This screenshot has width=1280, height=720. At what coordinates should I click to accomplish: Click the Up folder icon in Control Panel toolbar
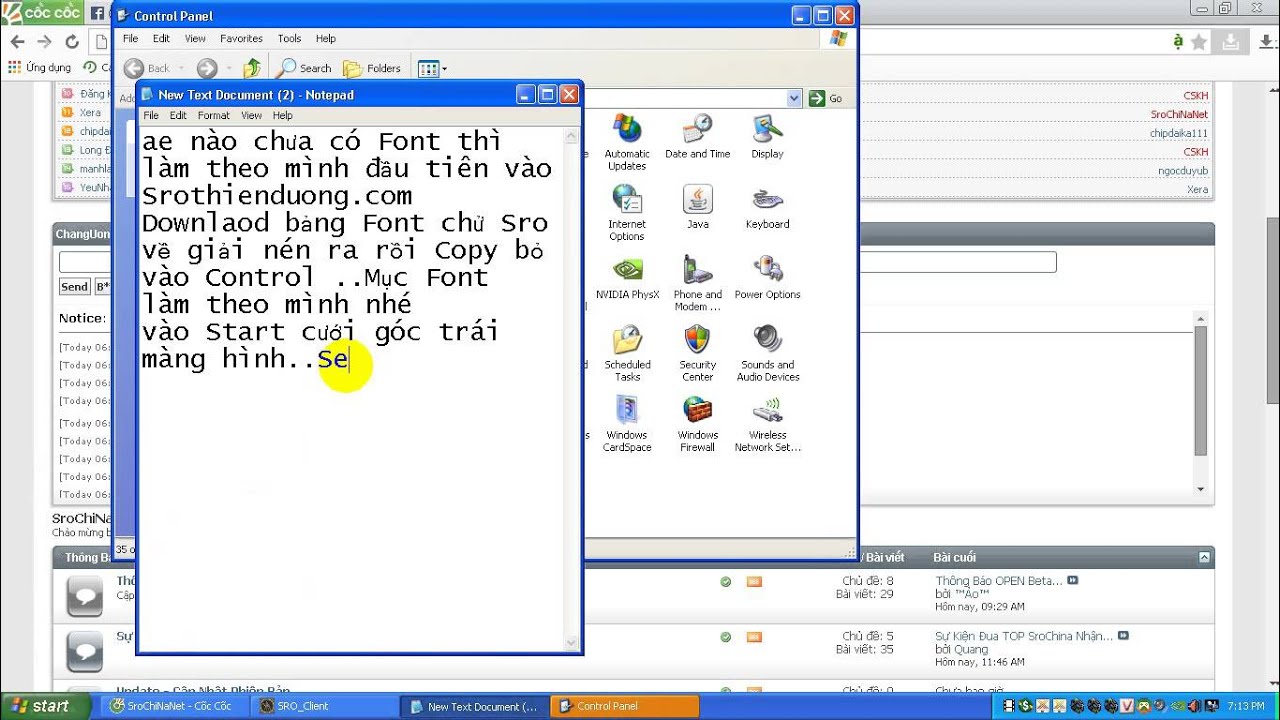pos(252,68)
